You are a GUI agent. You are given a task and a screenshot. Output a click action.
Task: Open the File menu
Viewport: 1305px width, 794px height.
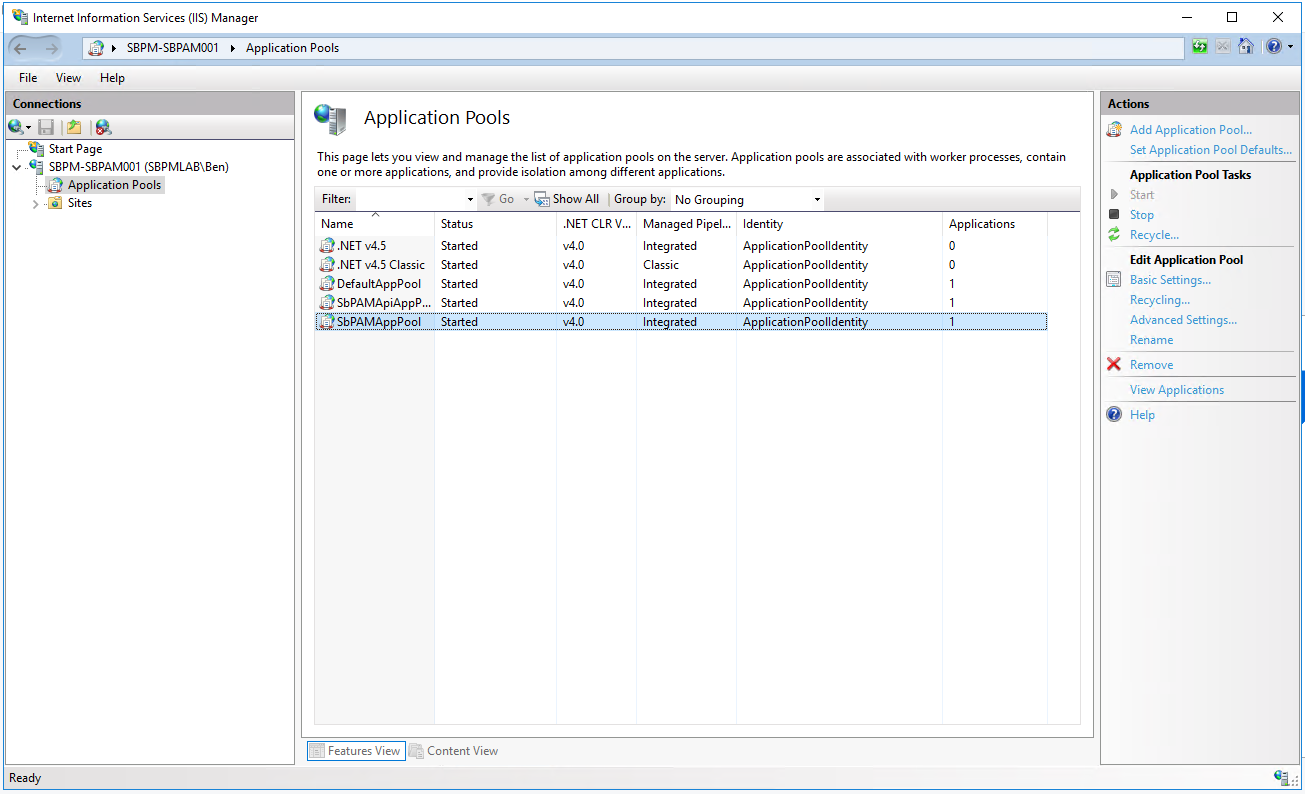coord(28,78)
